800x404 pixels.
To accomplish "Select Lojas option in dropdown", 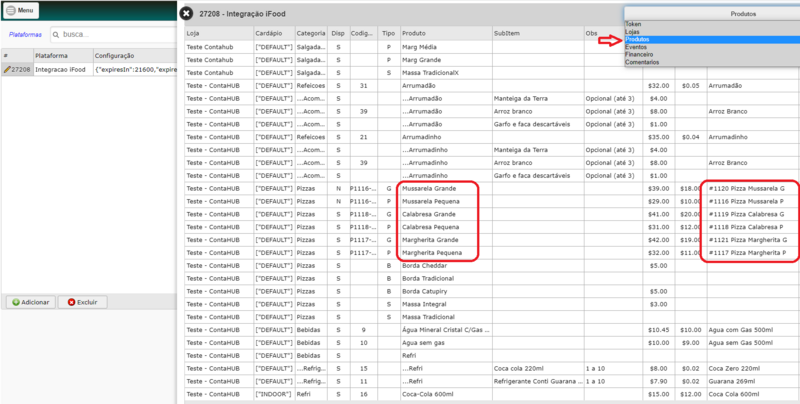I will coord(712,32).
